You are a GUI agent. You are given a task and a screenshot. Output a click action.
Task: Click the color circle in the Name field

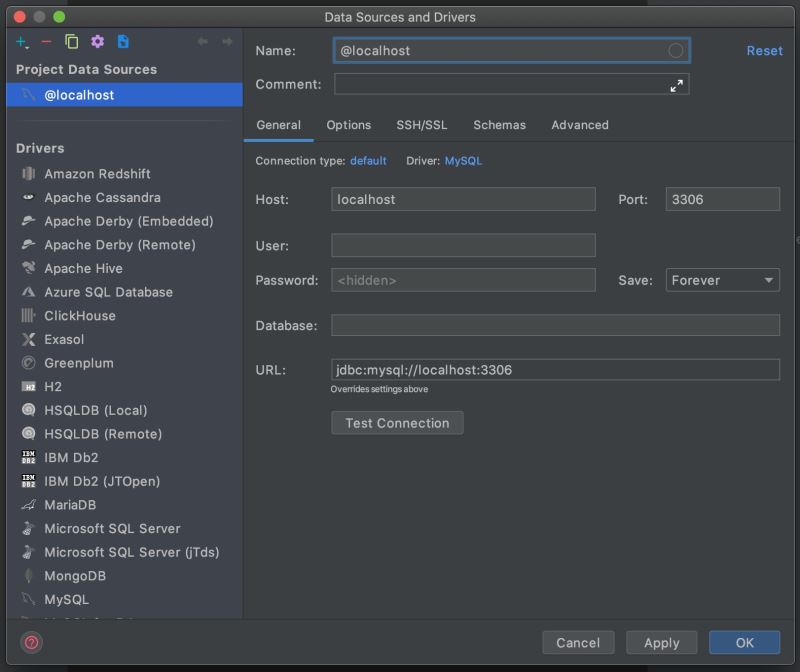click(x=676, y=50)
